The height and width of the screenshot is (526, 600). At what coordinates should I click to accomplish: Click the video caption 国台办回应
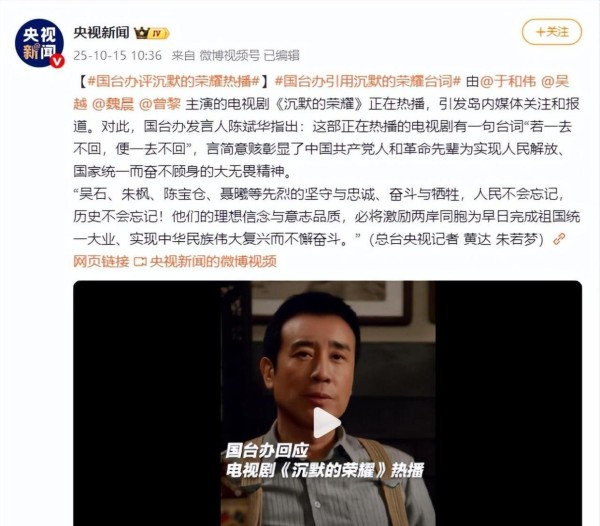point(267,451)
